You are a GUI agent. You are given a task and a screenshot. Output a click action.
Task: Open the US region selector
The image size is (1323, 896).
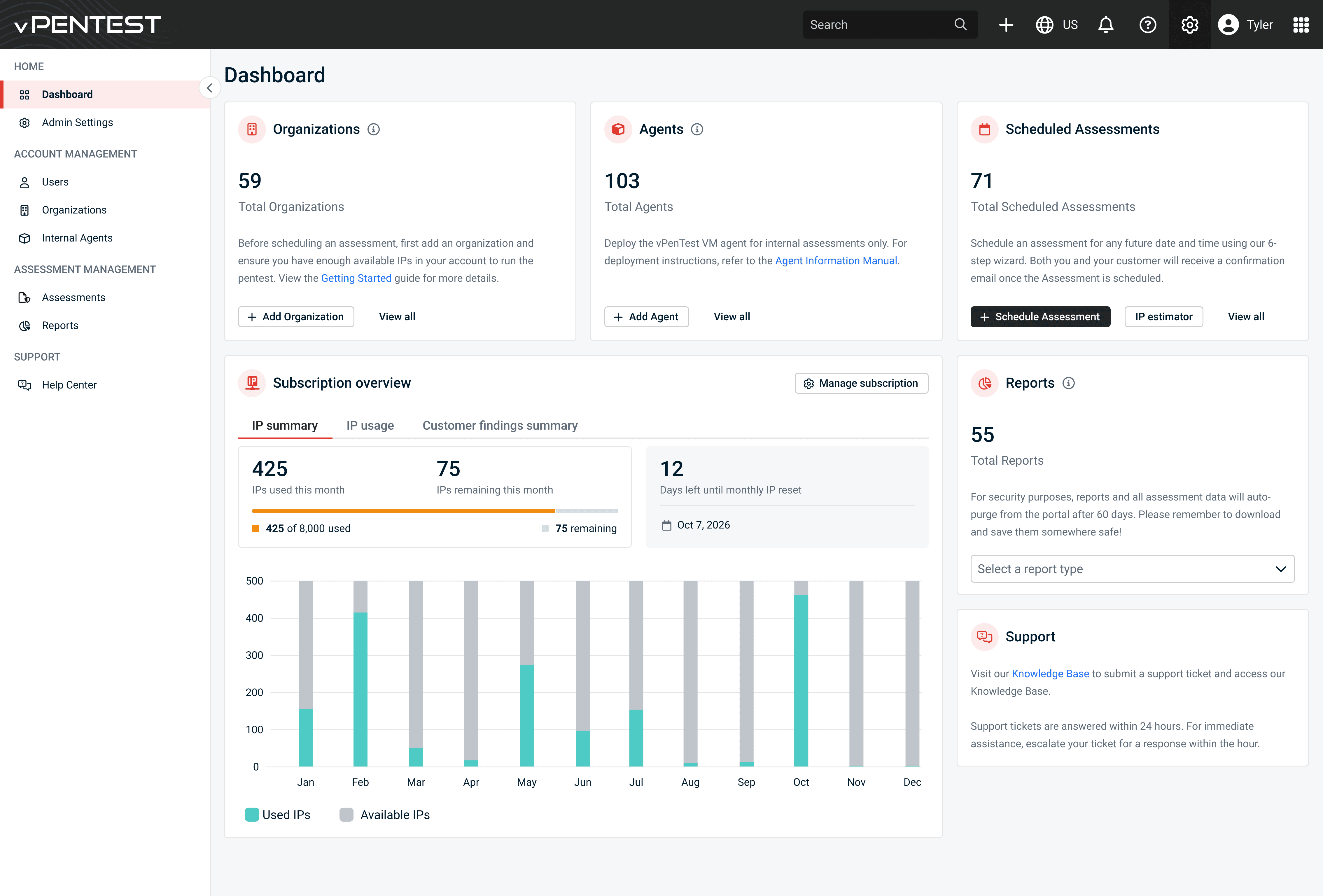[x=1057, y=24]
